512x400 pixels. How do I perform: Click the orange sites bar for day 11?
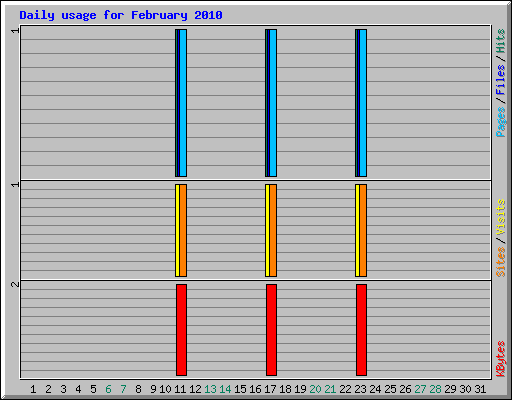[x=183, y=230]
